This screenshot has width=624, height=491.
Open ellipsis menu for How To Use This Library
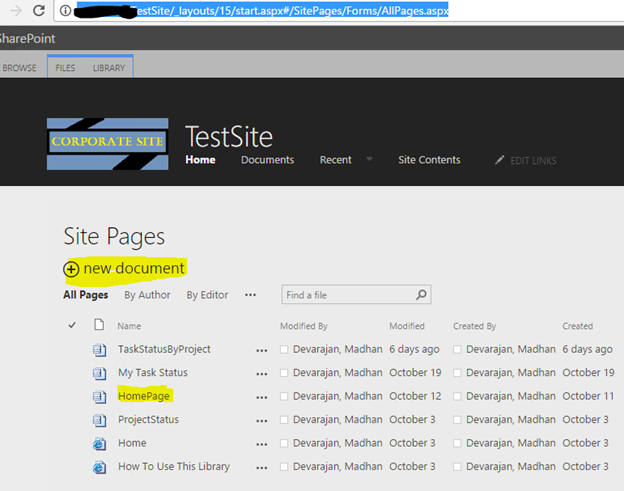click(262, 468)
